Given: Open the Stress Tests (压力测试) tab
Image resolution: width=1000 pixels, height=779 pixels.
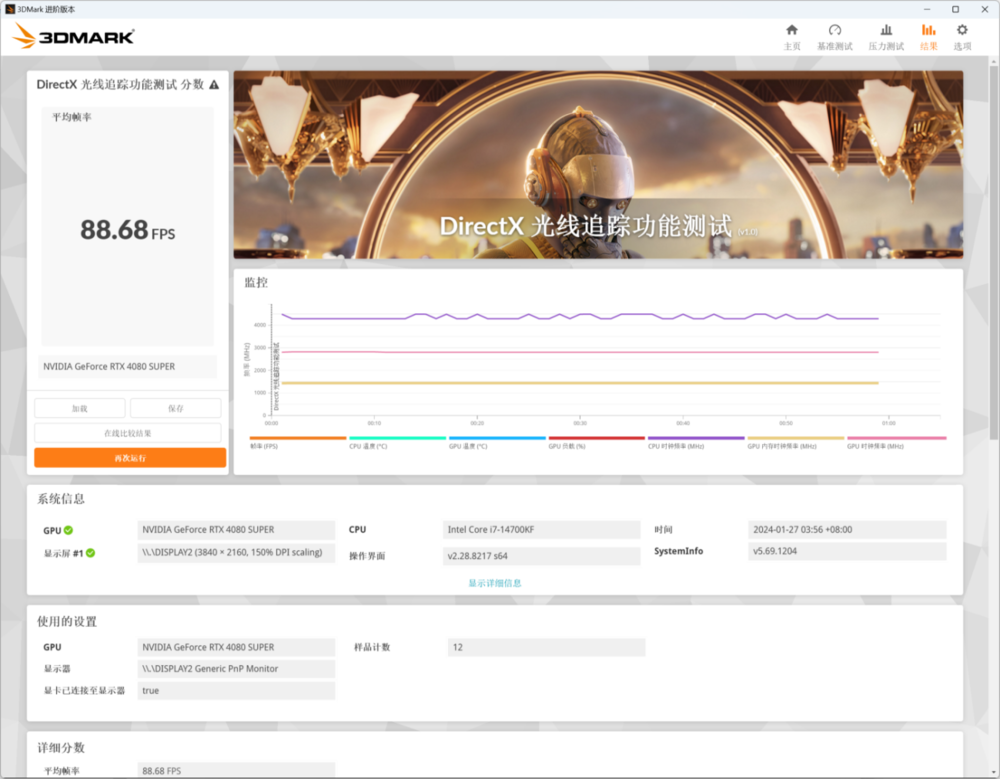Looking at the screenshot, I should click(x=886, y=37).
